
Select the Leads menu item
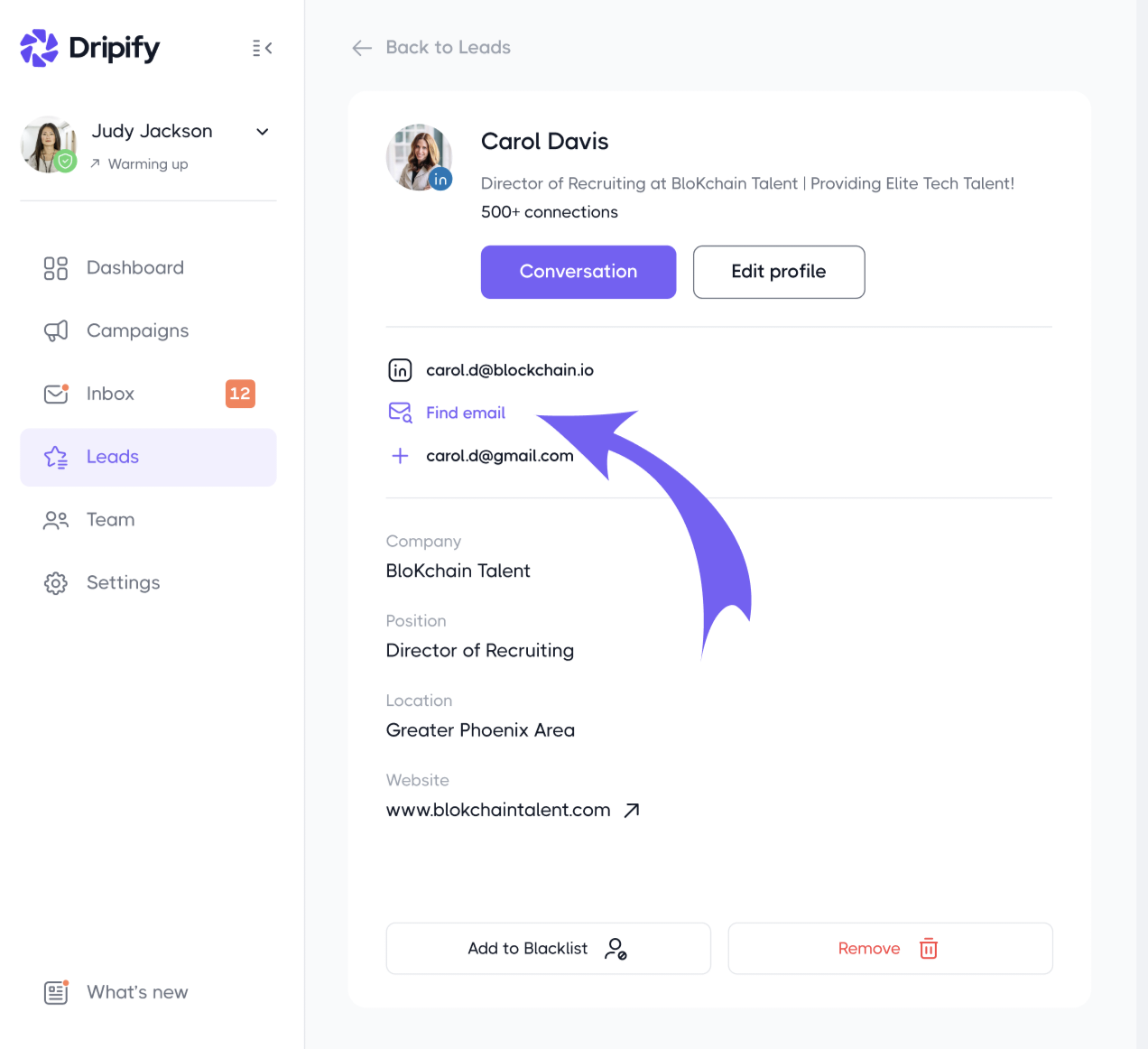(x=148, y=457)
